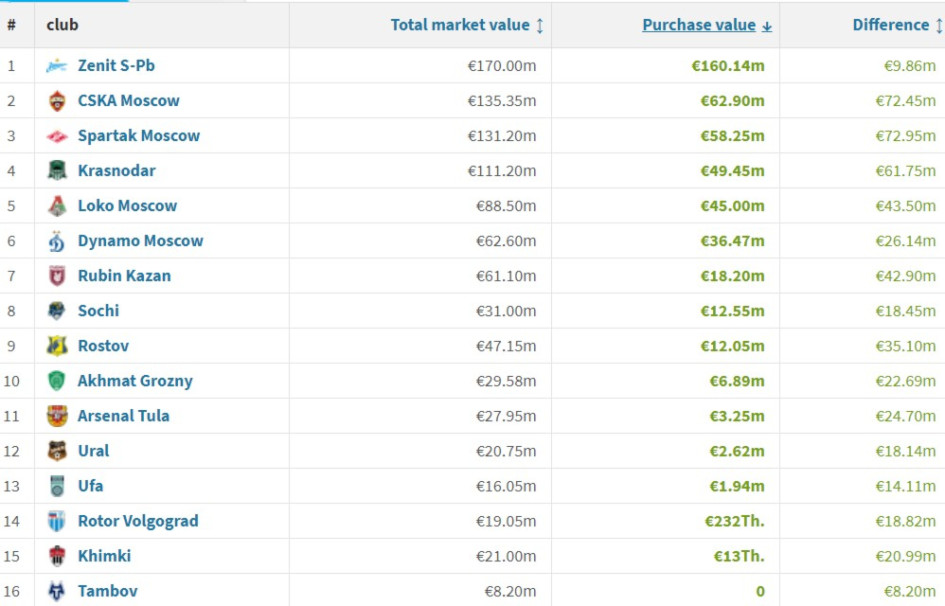
Task: Select Tambov purchase value 0
Action: tap(760, 592)
